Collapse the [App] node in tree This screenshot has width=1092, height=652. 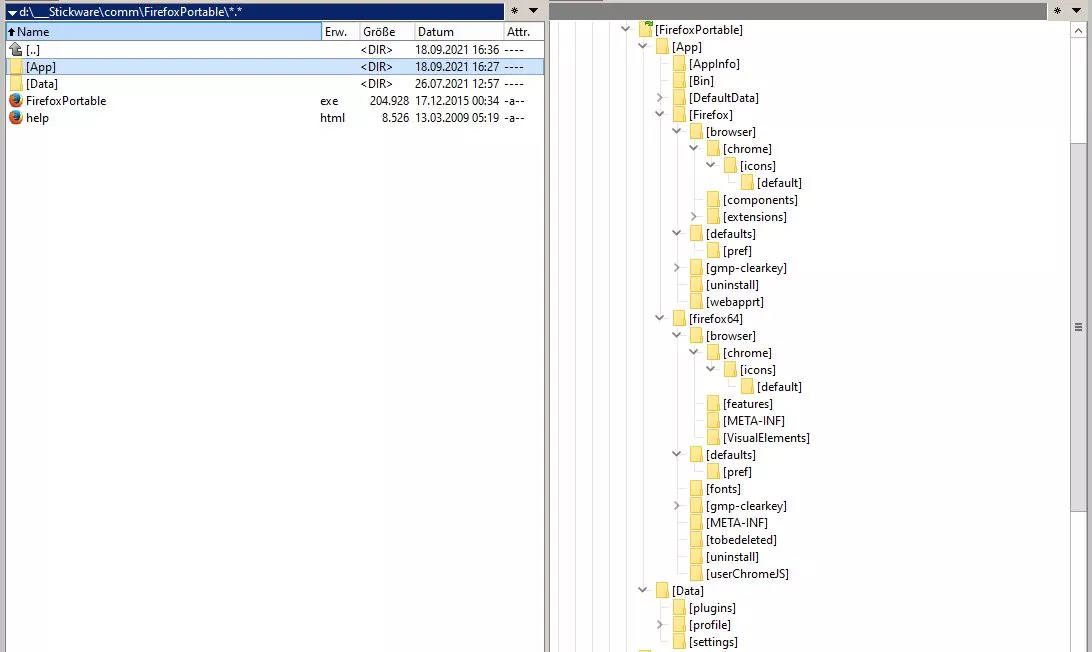coord(642,46)
